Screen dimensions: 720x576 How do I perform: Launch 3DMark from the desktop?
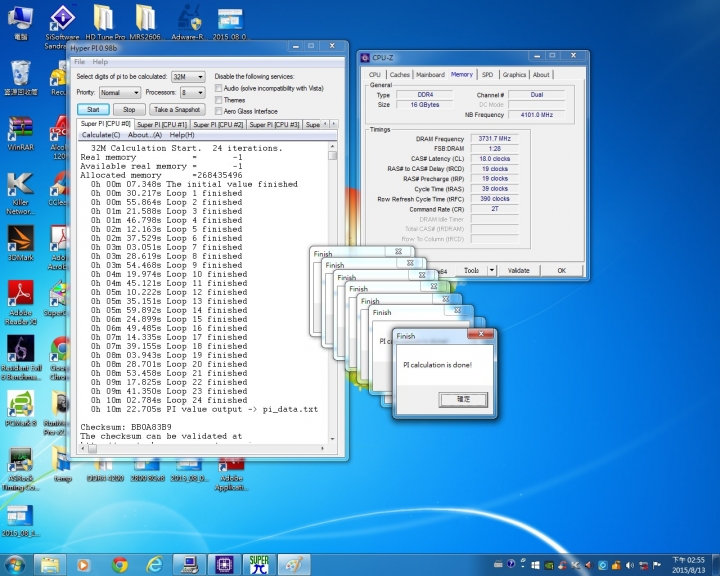[21, 243]
